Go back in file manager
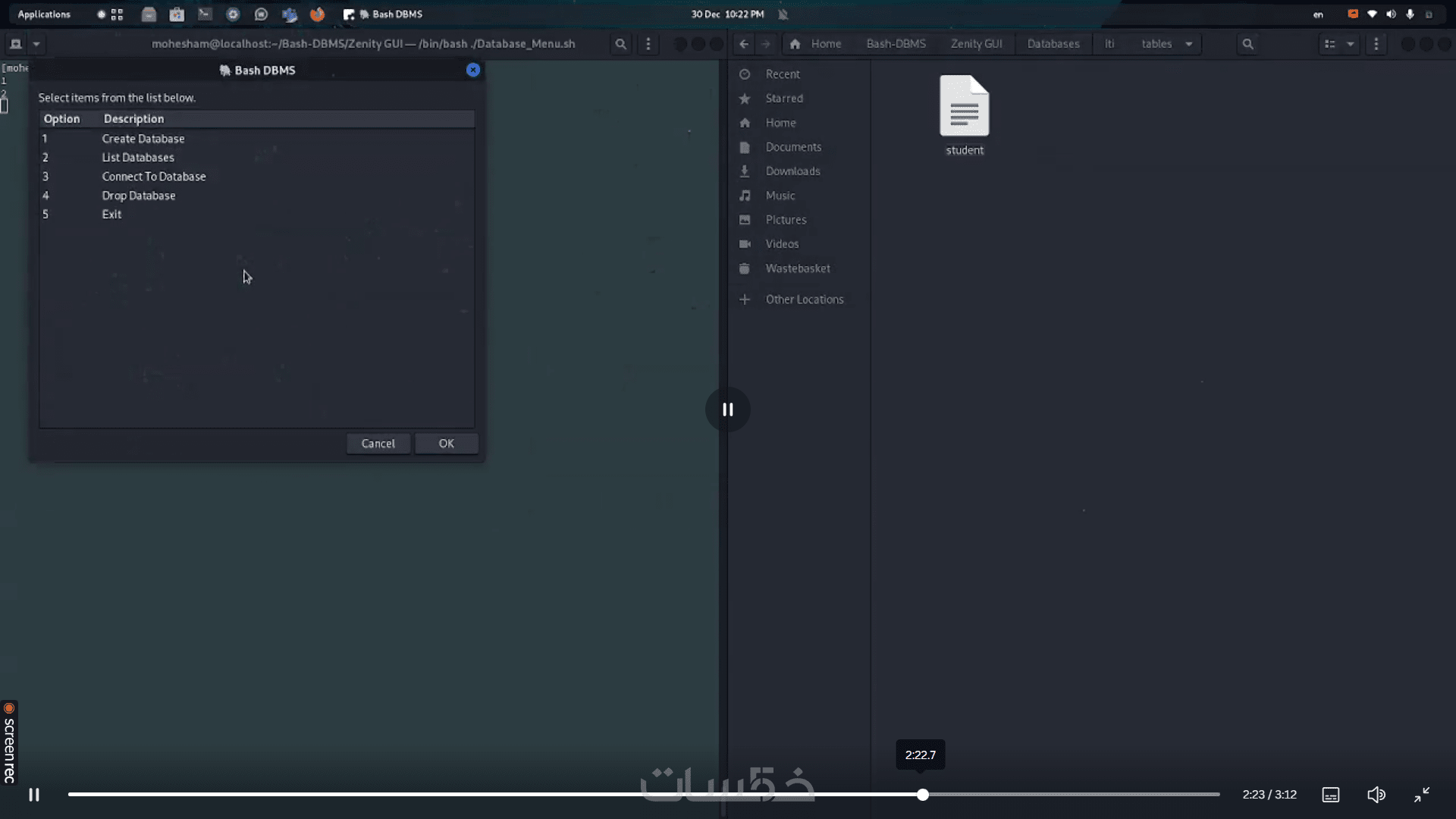The height and width of the screenshot is (819, 1456). tap(744, 44)
